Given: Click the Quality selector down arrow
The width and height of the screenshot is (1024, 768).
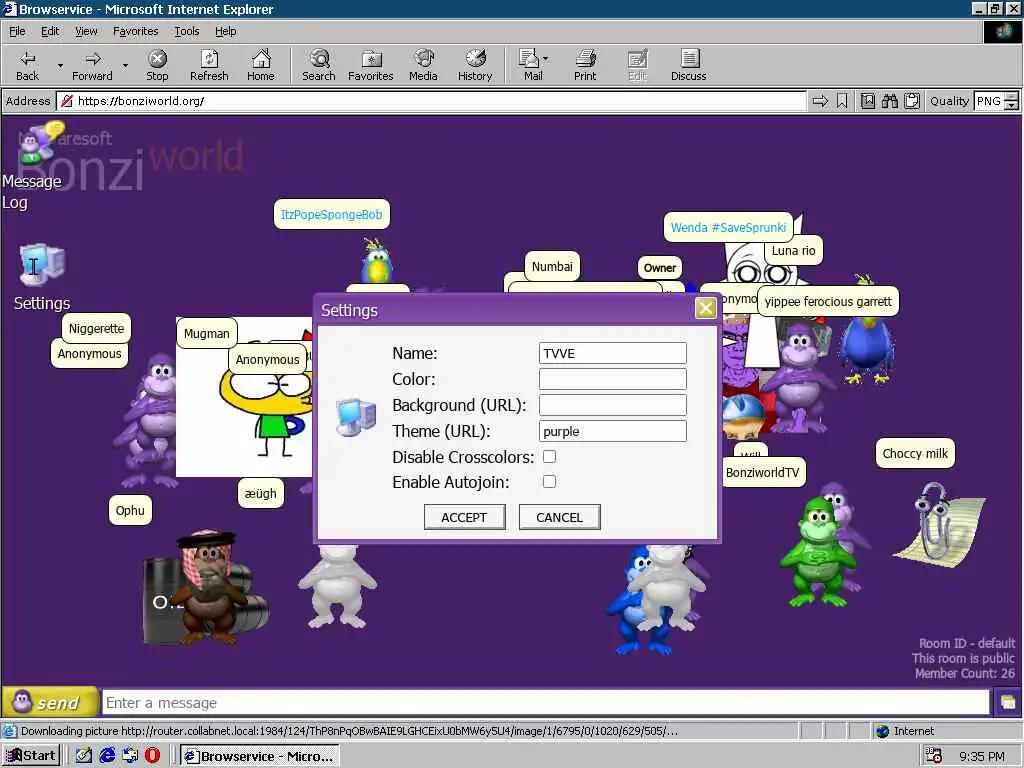Looking at the screenshot, I should [1012, 106].
